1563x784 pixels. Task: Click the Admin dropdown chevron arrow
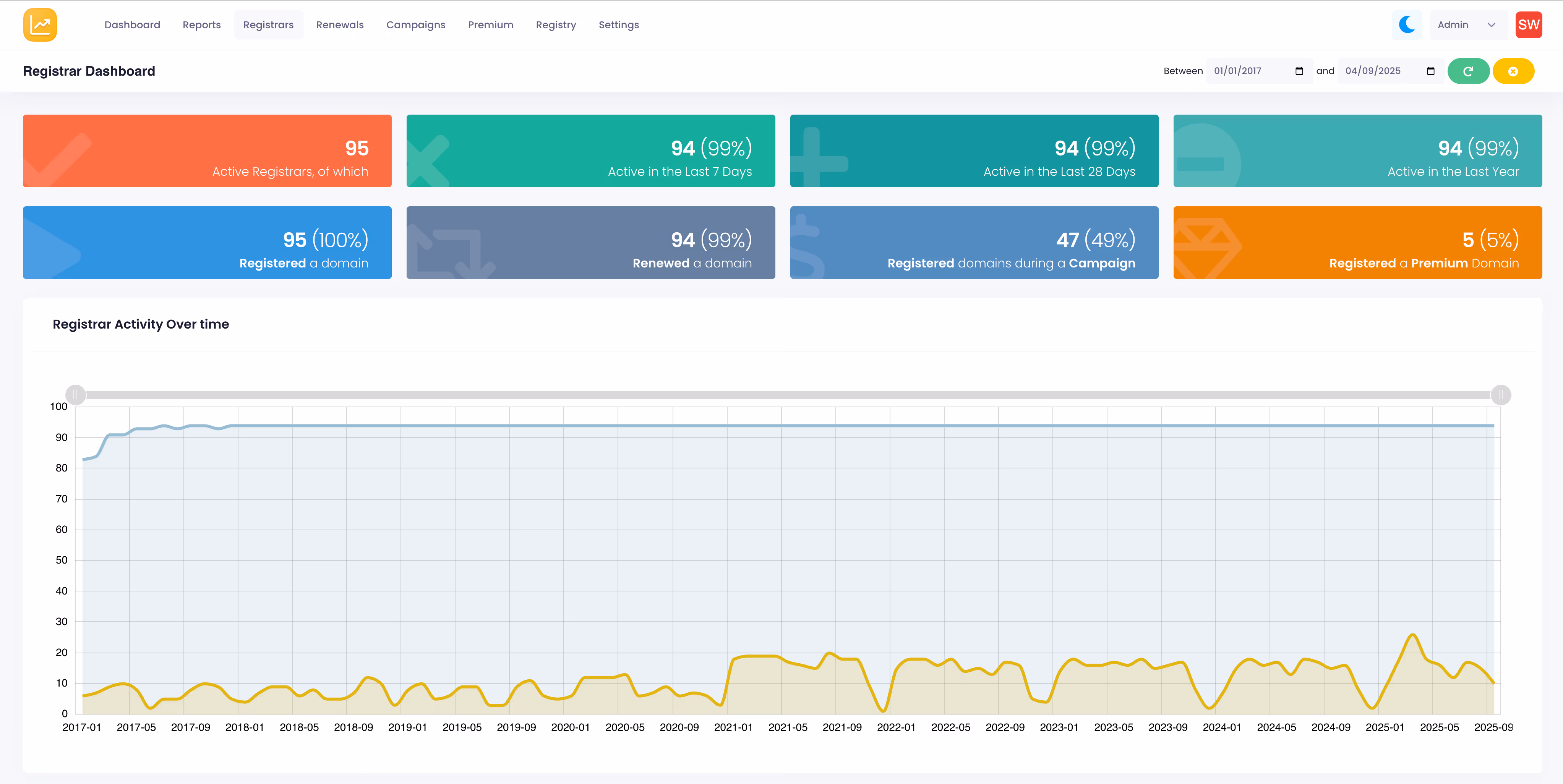coord(1491,25)
